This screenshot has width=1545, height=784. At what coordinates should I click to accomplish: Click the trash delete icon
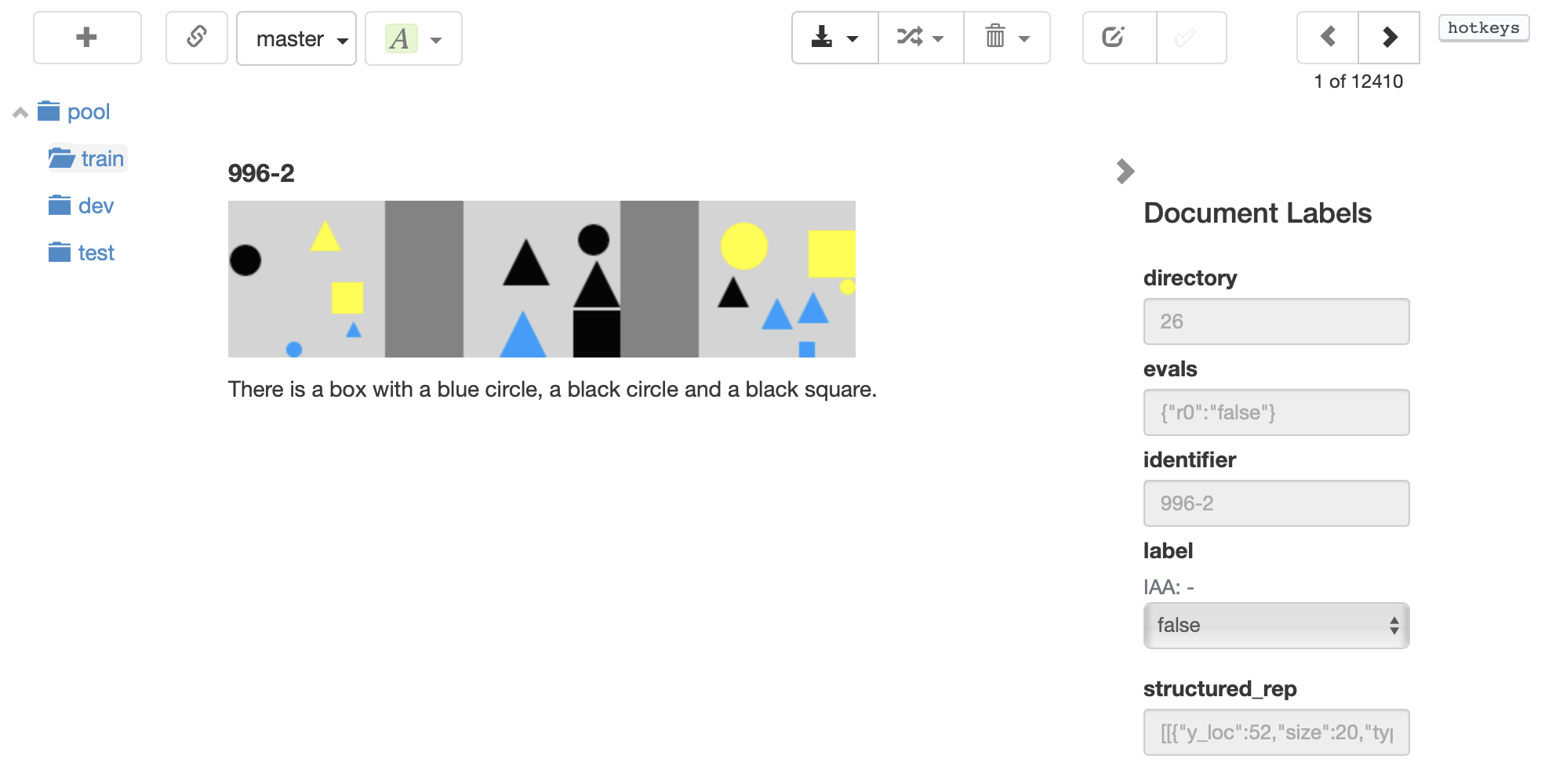pos(1007,38)
